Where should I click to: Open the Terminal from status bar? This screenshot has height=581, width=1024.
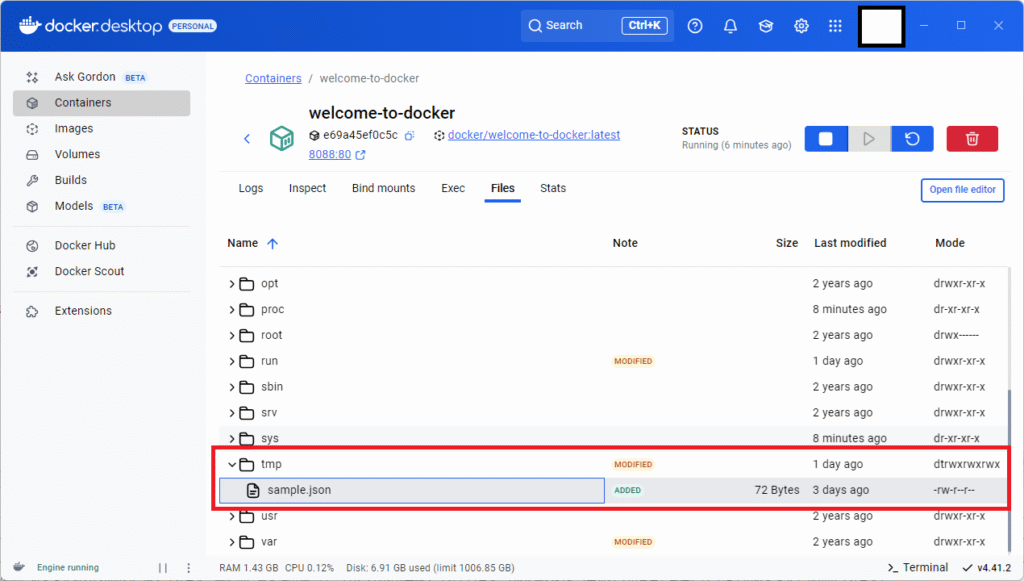click(918, 567)
